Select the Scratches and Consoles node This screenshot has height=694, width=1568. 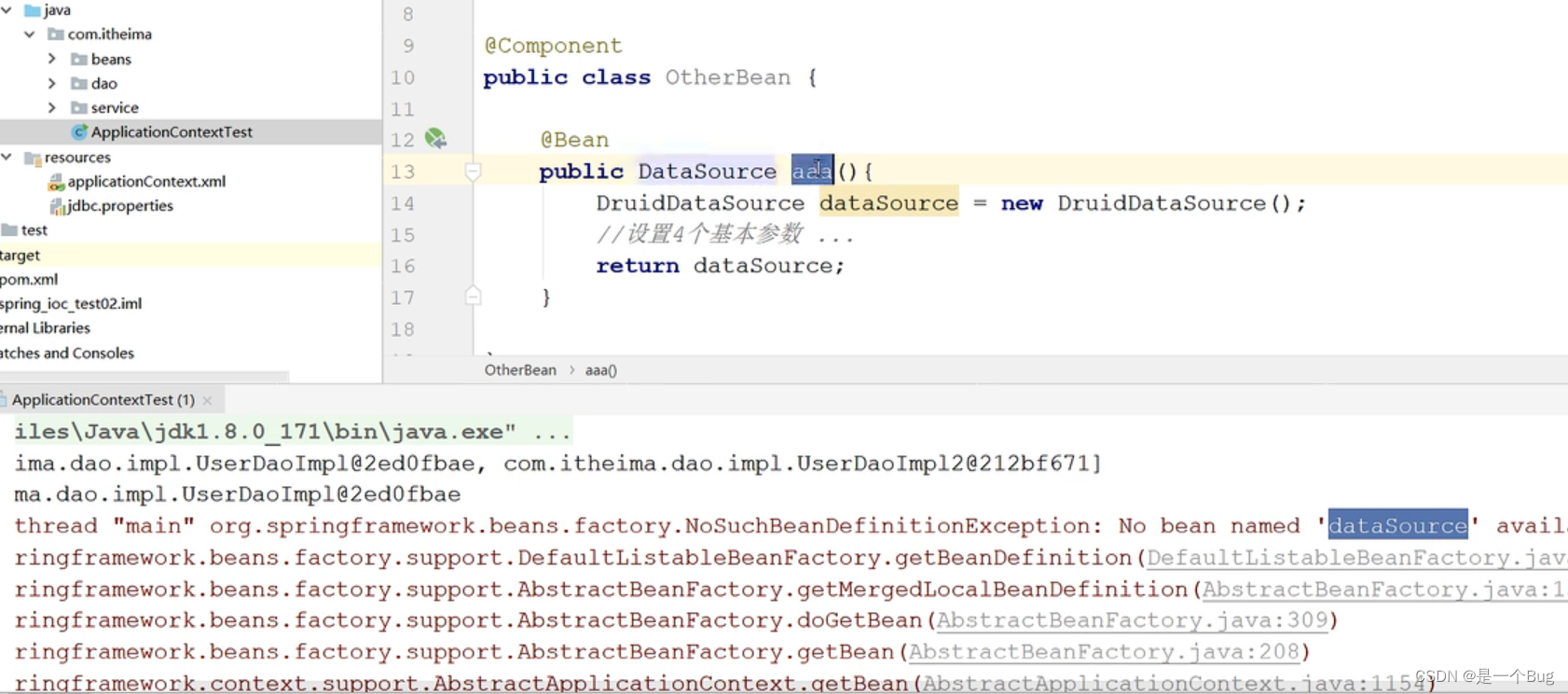tap(67, 353)
